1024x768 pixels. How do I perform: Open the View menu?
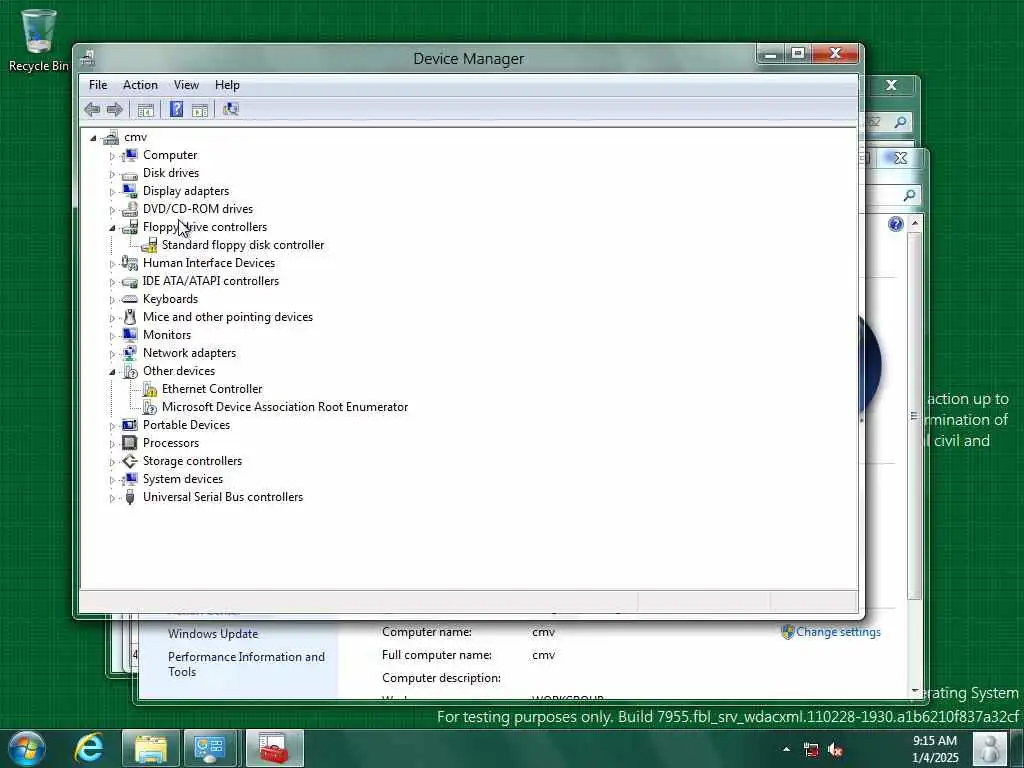[186, 85]
